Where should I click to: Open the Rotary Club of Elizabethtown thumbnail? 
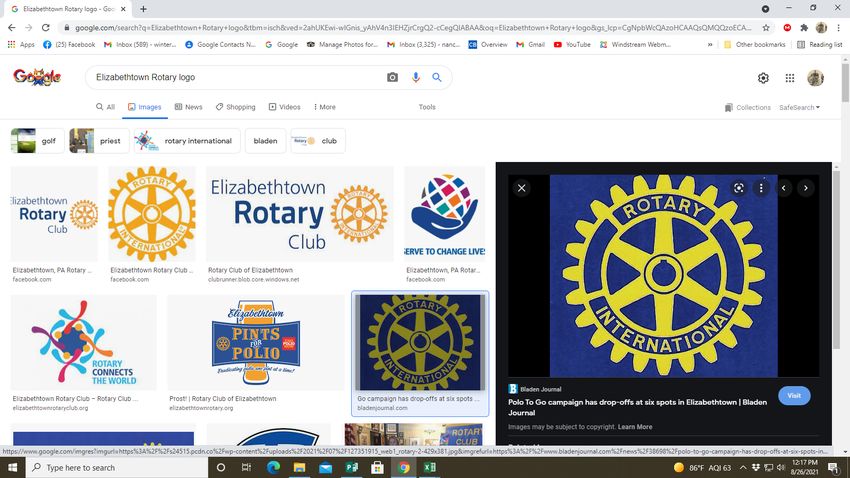[300, 214]
